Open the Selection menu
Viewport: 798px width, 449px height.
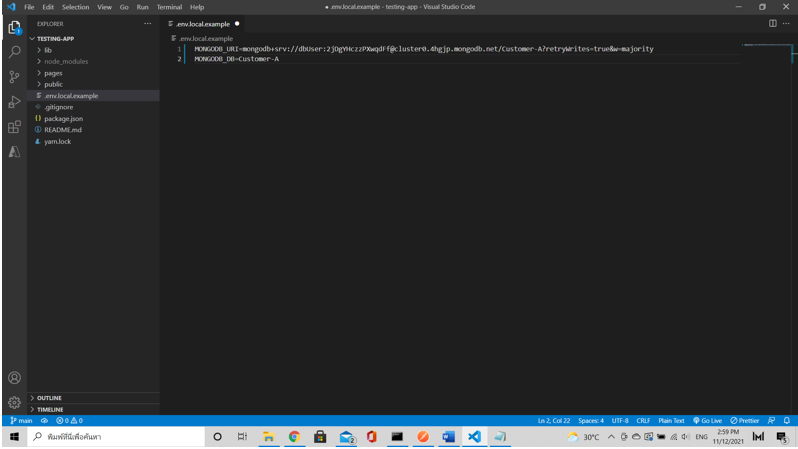click(x=75, y=7)
